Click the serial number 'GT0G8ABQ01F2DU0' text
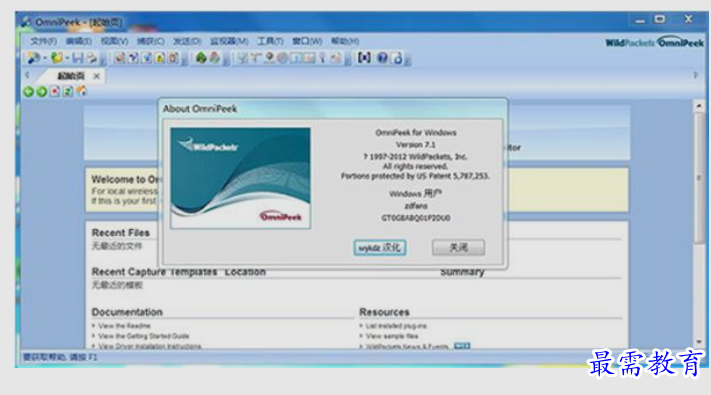 point(416,218)
